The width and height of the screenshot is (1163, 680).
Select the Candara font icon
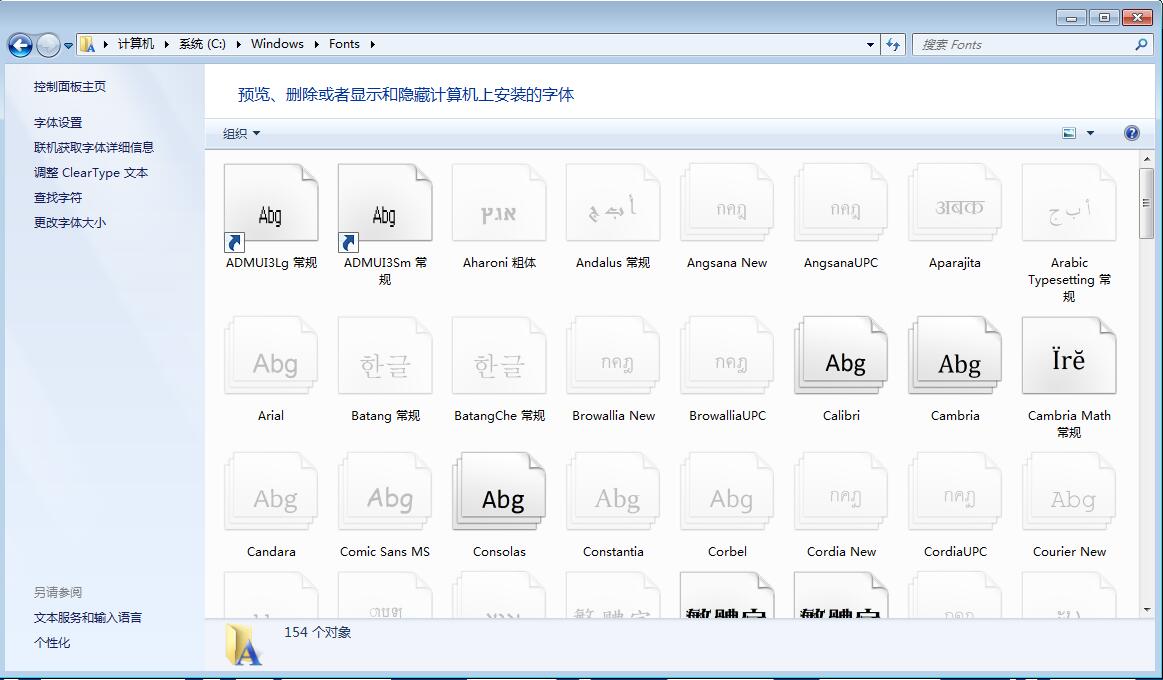pos(271,492)
